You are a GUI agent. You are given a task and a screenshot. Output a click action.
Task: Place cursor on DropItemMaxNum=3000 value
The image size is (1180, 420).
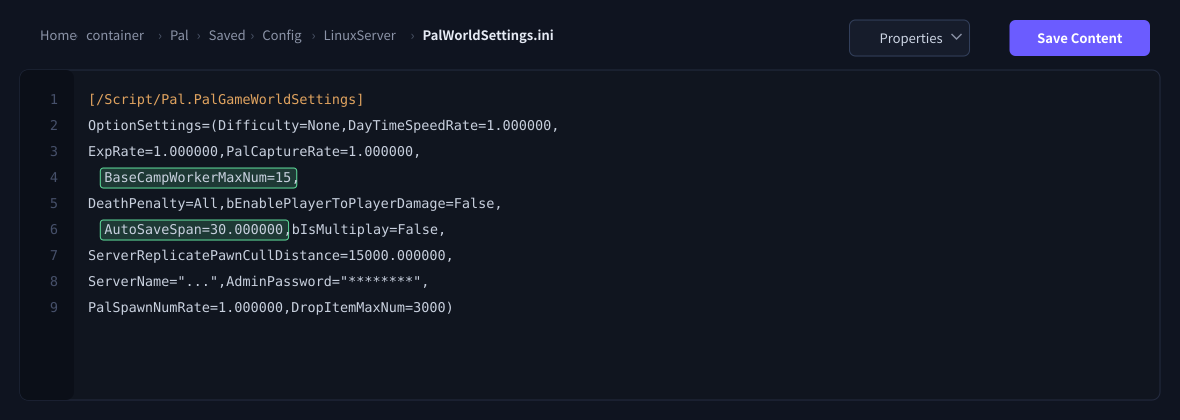pos(367,307)
